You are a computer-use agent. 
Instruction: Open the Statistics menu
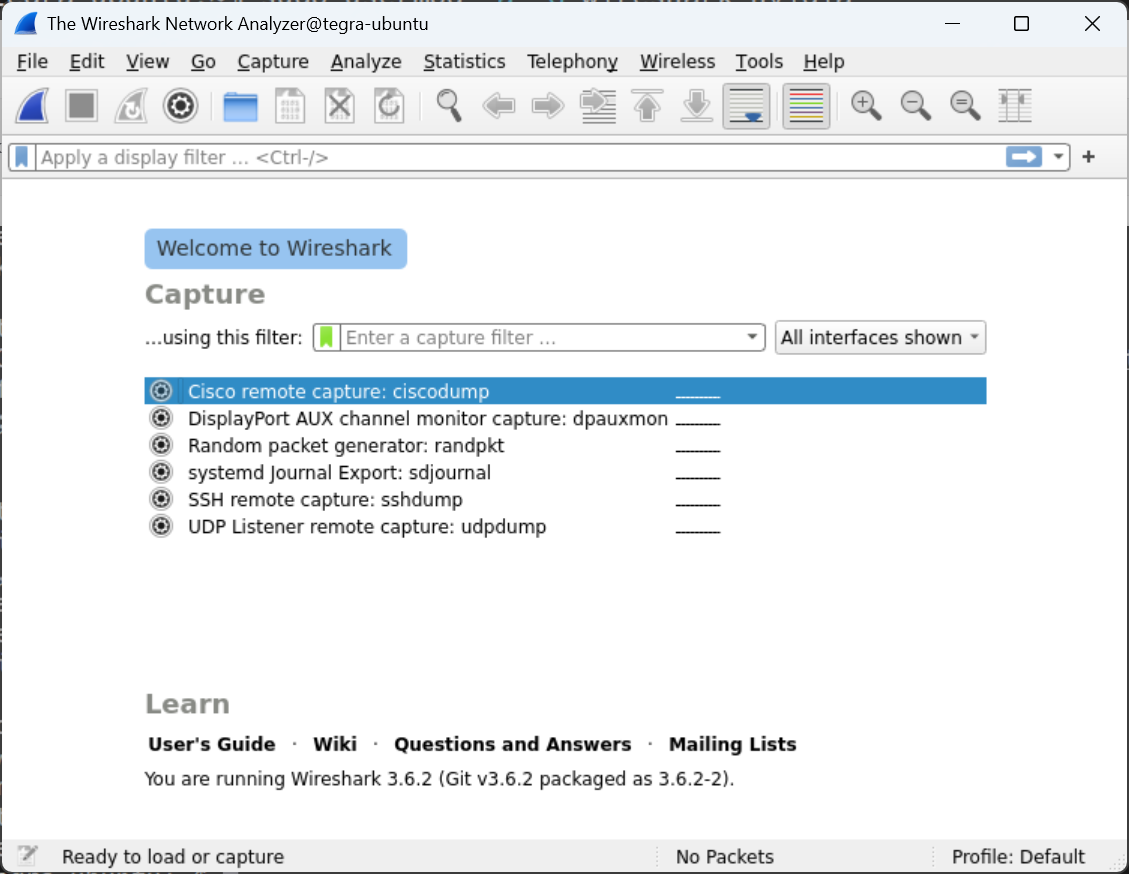tap(464, 62)
